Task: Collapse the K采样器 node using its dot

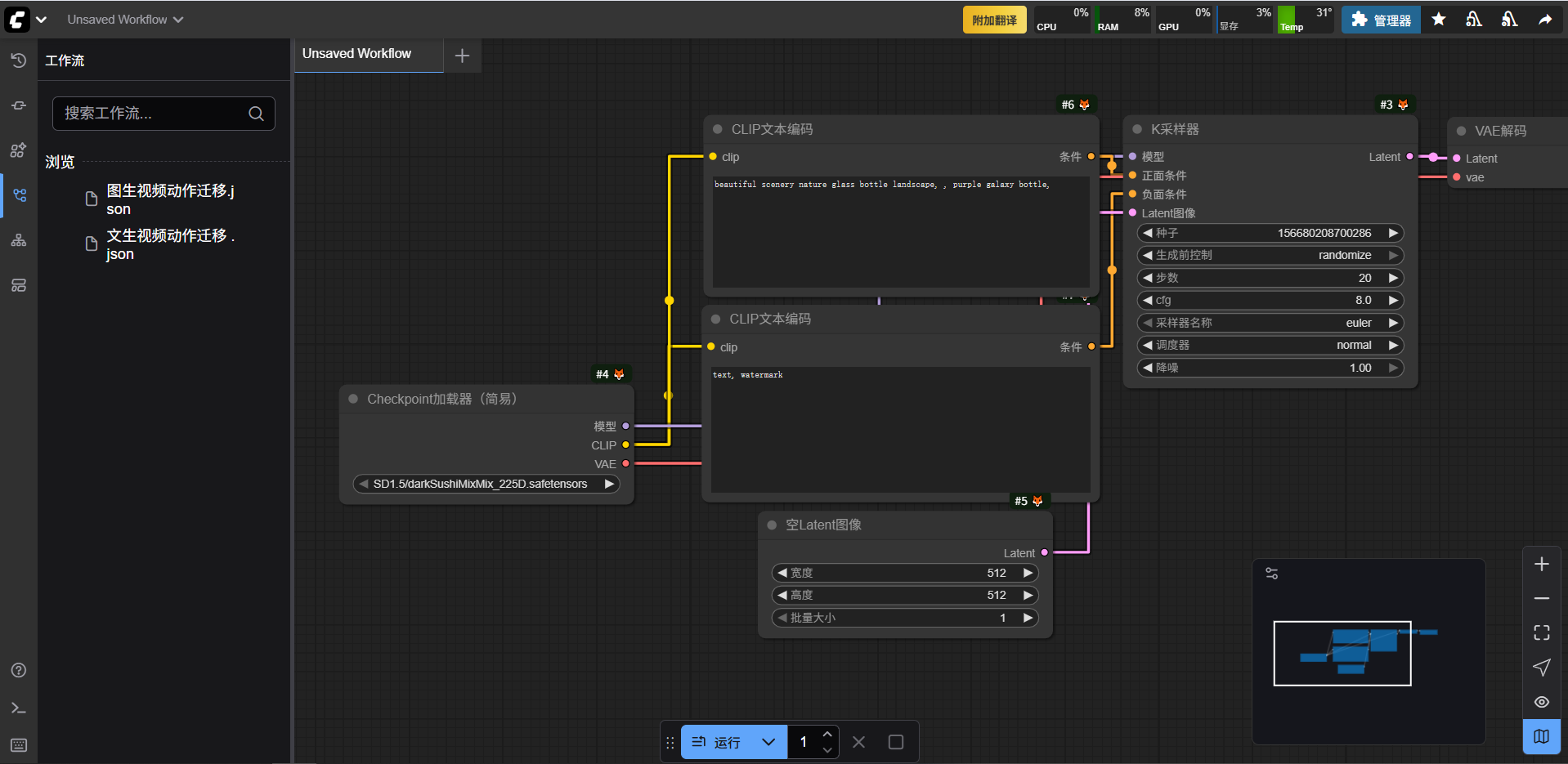Action: point(1136,129)
